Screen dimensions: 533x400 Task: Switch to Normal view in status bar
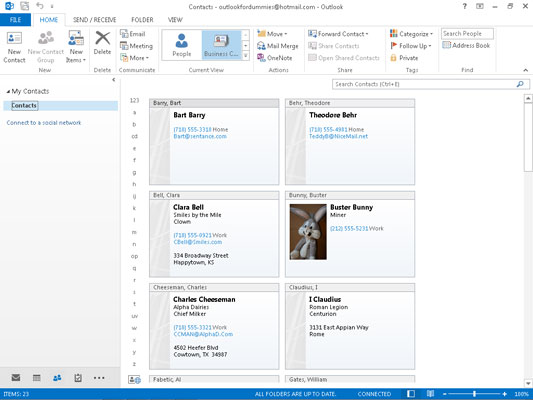[411, 394]
